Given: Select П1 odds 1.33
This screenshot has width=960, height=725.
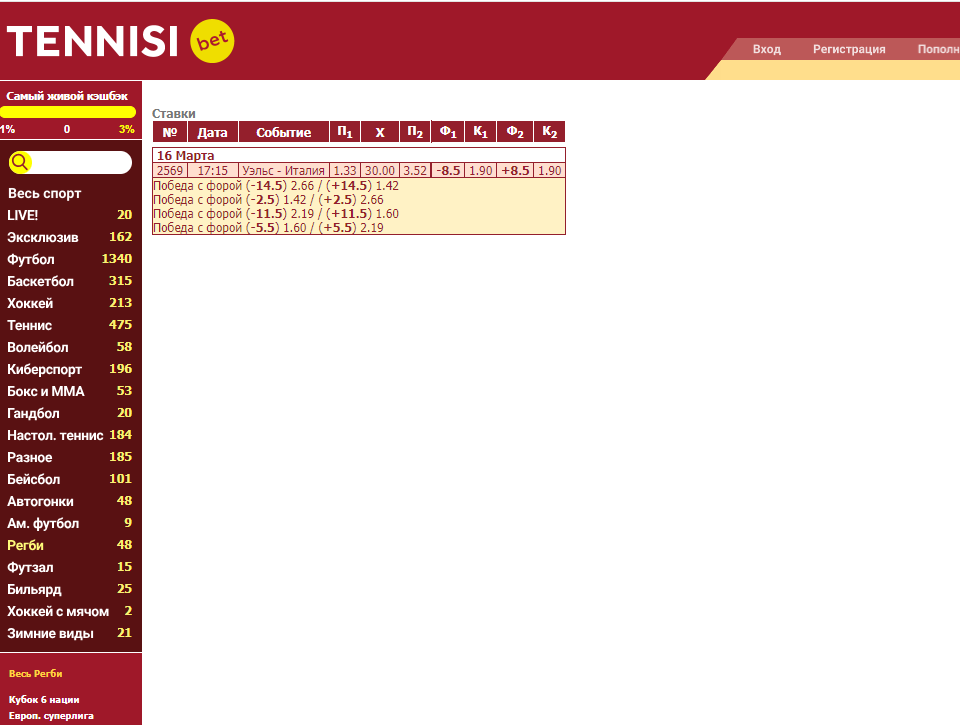Looking at the screenshot, I should tap(345, 171).
